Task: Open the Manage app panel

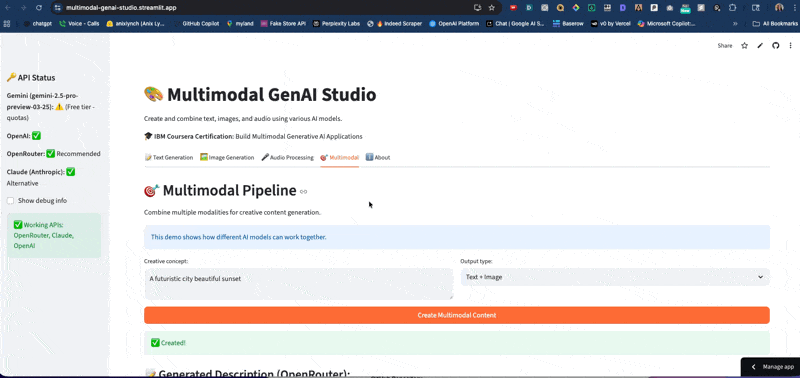Action: [772, 367]
